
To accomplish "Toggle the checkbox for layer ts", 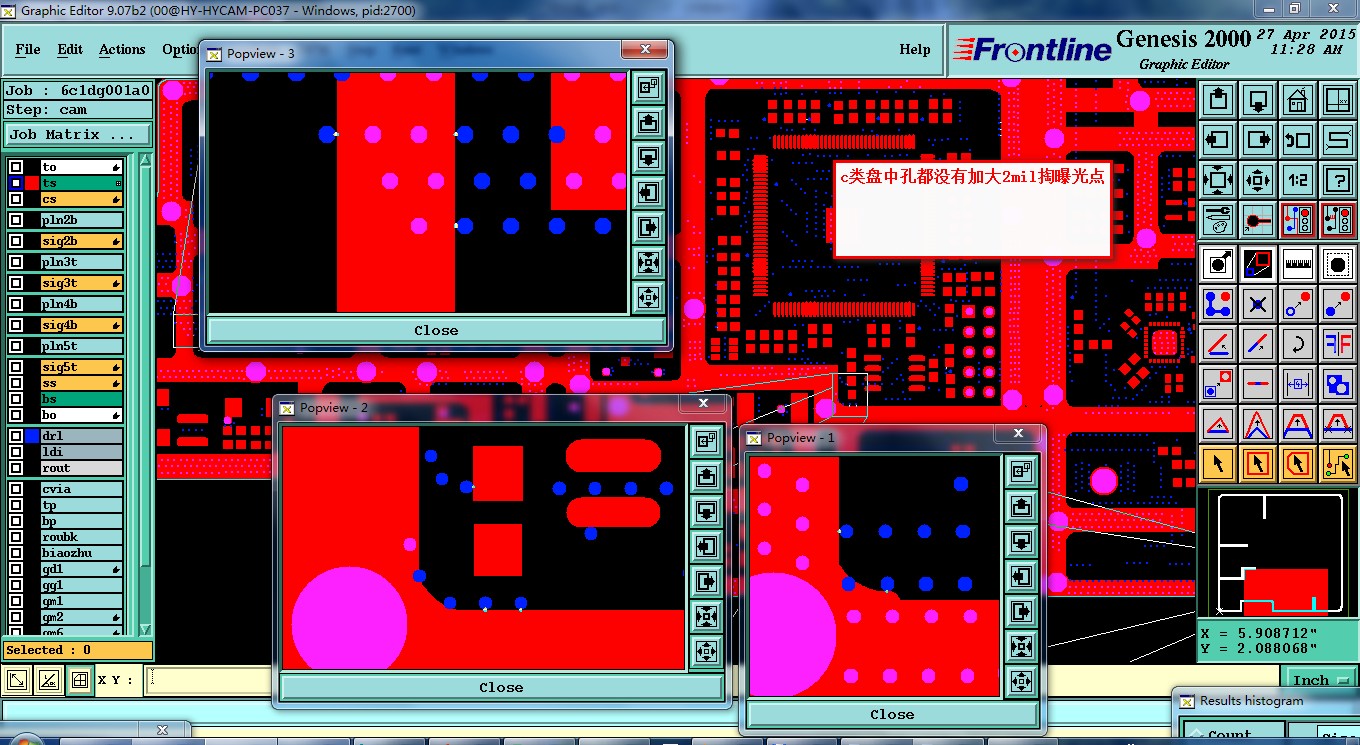I will [16, 183].
